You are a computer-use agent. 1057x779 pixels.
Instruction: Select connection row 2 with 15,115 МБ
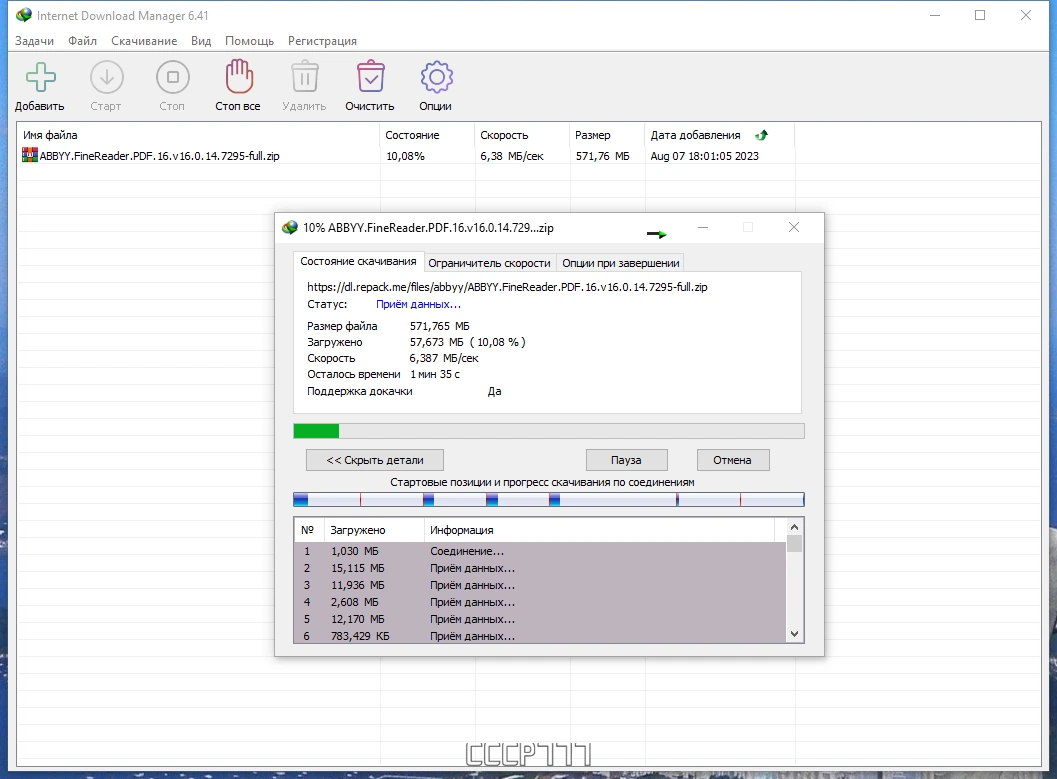point(540,568)
